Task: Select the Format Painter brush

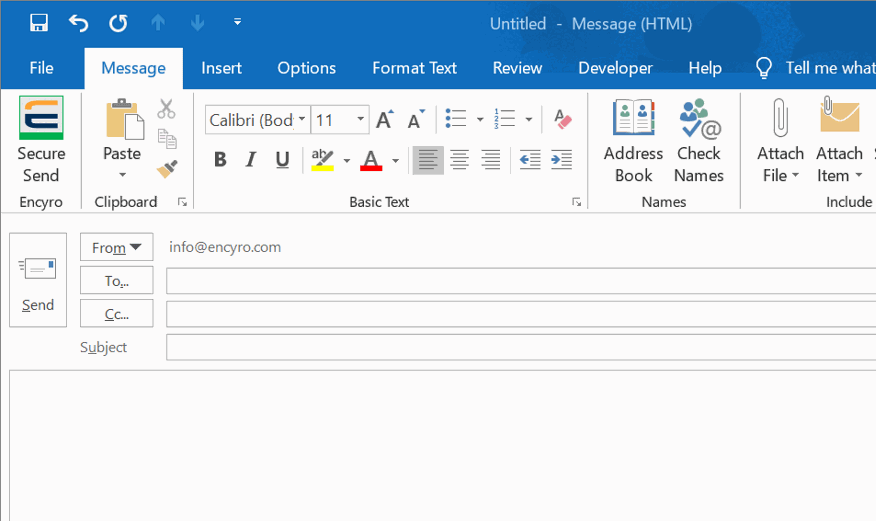Action: (166, 169)
